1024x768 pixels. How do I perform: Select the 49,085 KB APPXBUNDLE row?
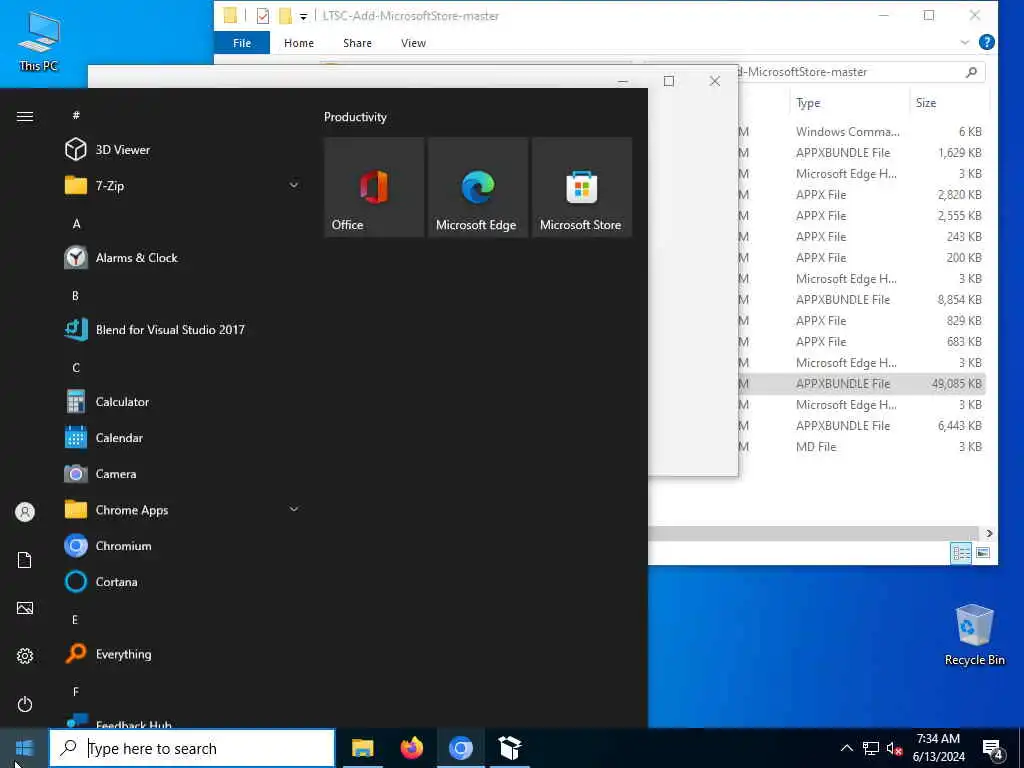862,384
